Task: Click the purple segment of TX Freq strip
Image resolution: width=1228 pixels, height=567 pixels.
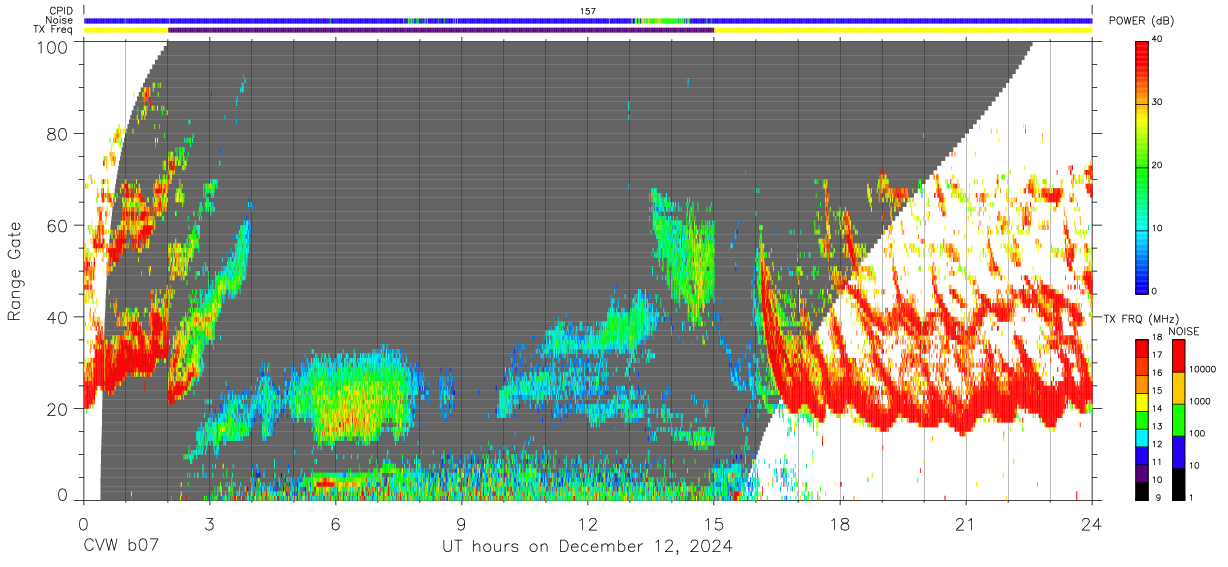Action: tap(441, 30)
